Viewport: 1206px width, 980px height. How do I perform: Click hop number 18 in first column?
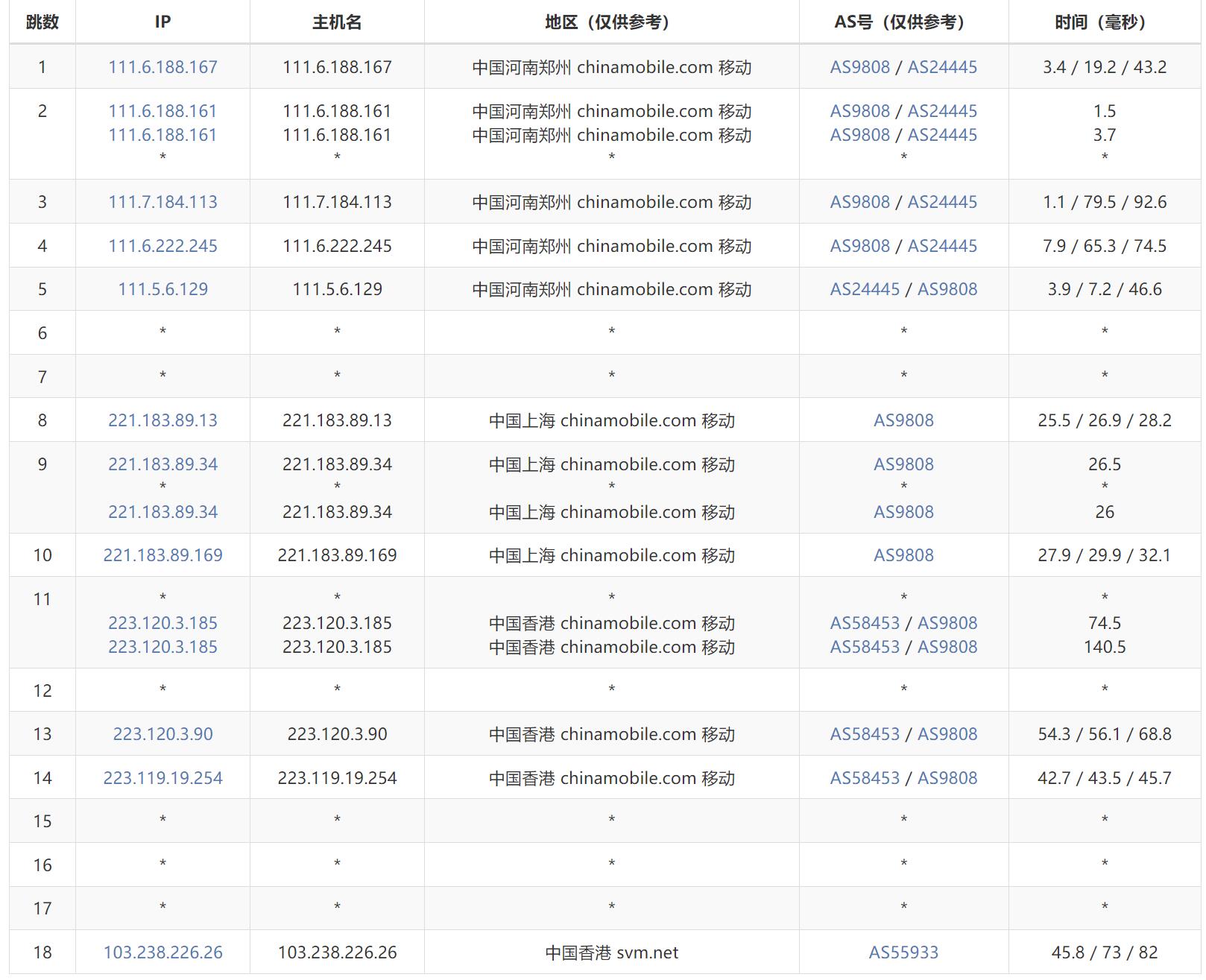42,952
